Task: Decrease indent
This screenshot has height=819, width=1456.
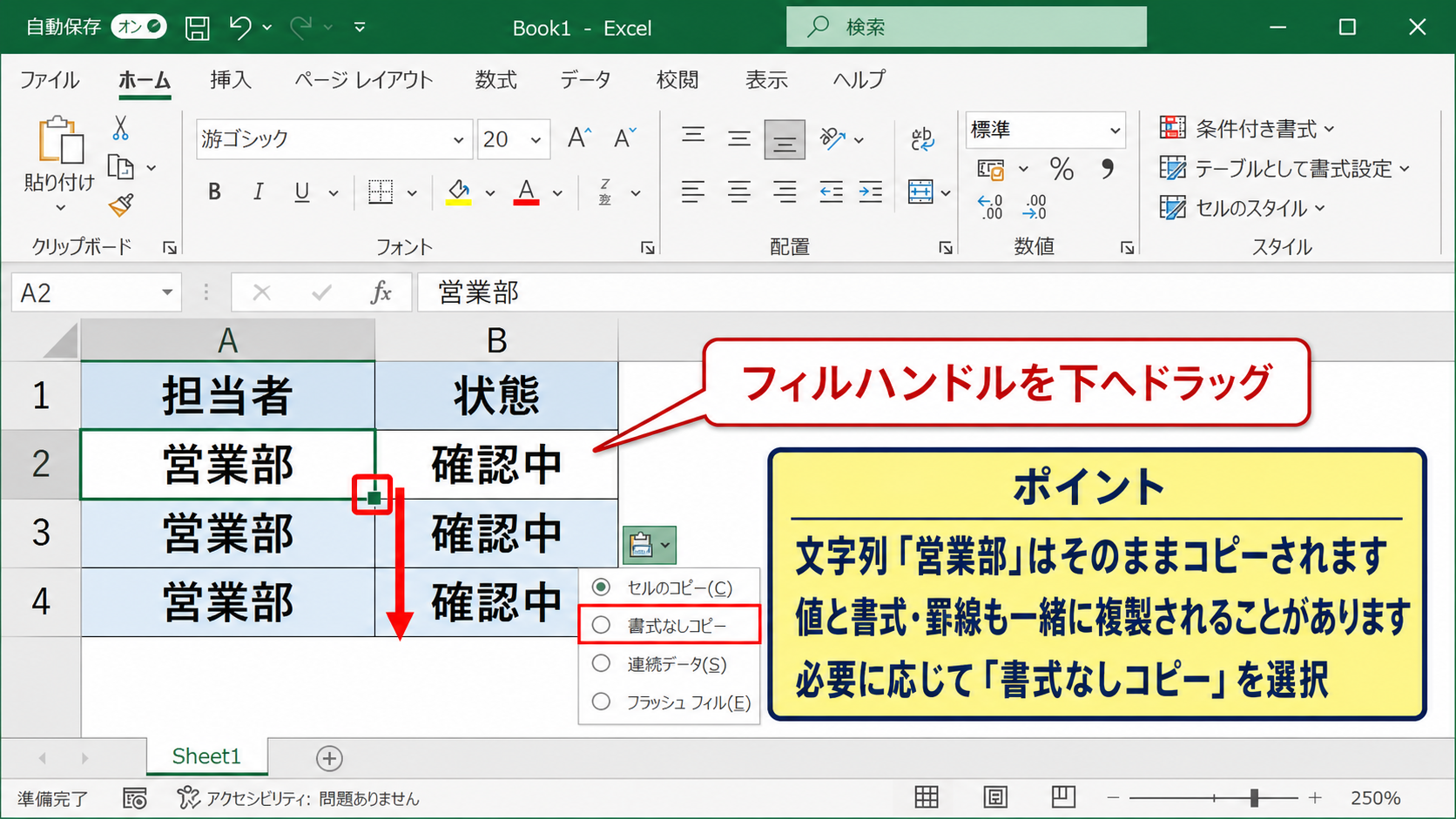Action: tap(831, 192)
